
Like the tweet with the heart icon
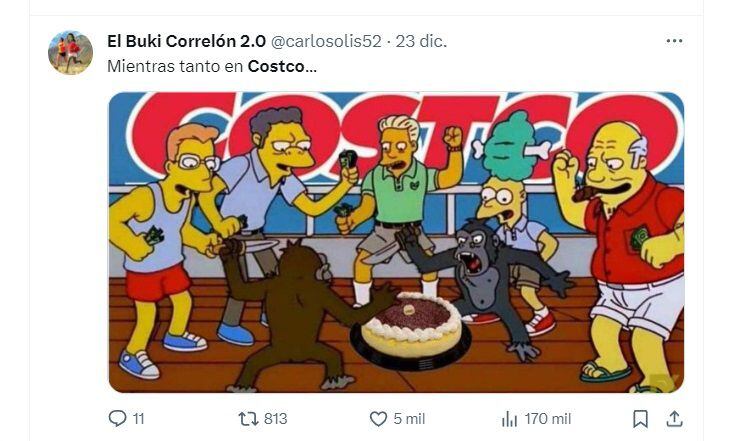pos(378,418)
